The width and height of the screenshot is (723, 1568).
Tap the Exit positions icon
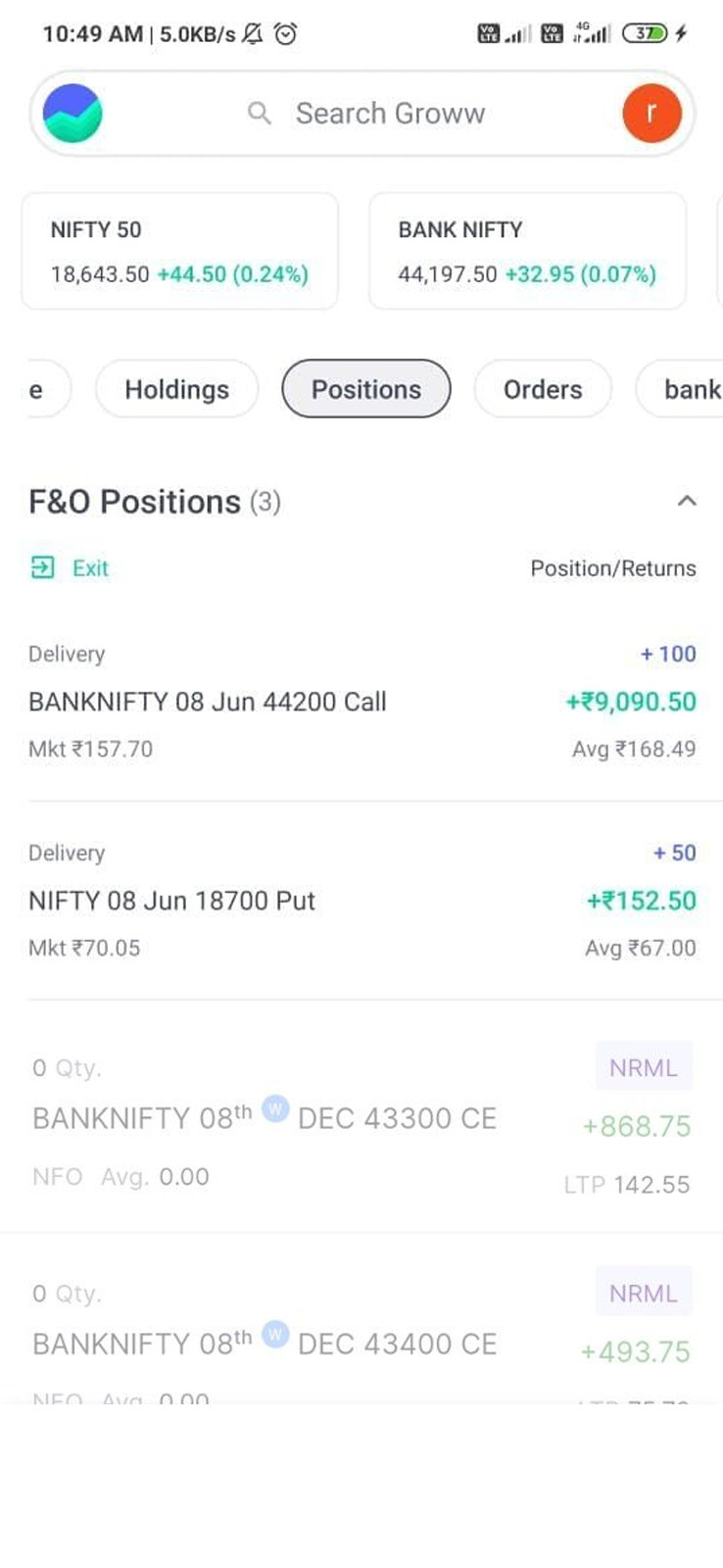tap(43, 568)
